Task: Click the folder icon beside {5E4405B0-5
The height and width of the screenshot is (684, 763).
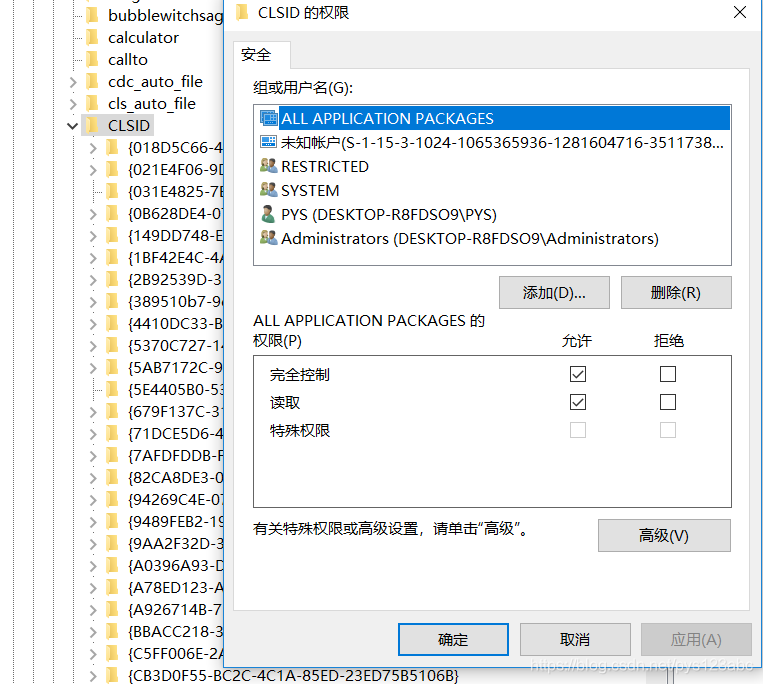Action: tap(112, 390)
